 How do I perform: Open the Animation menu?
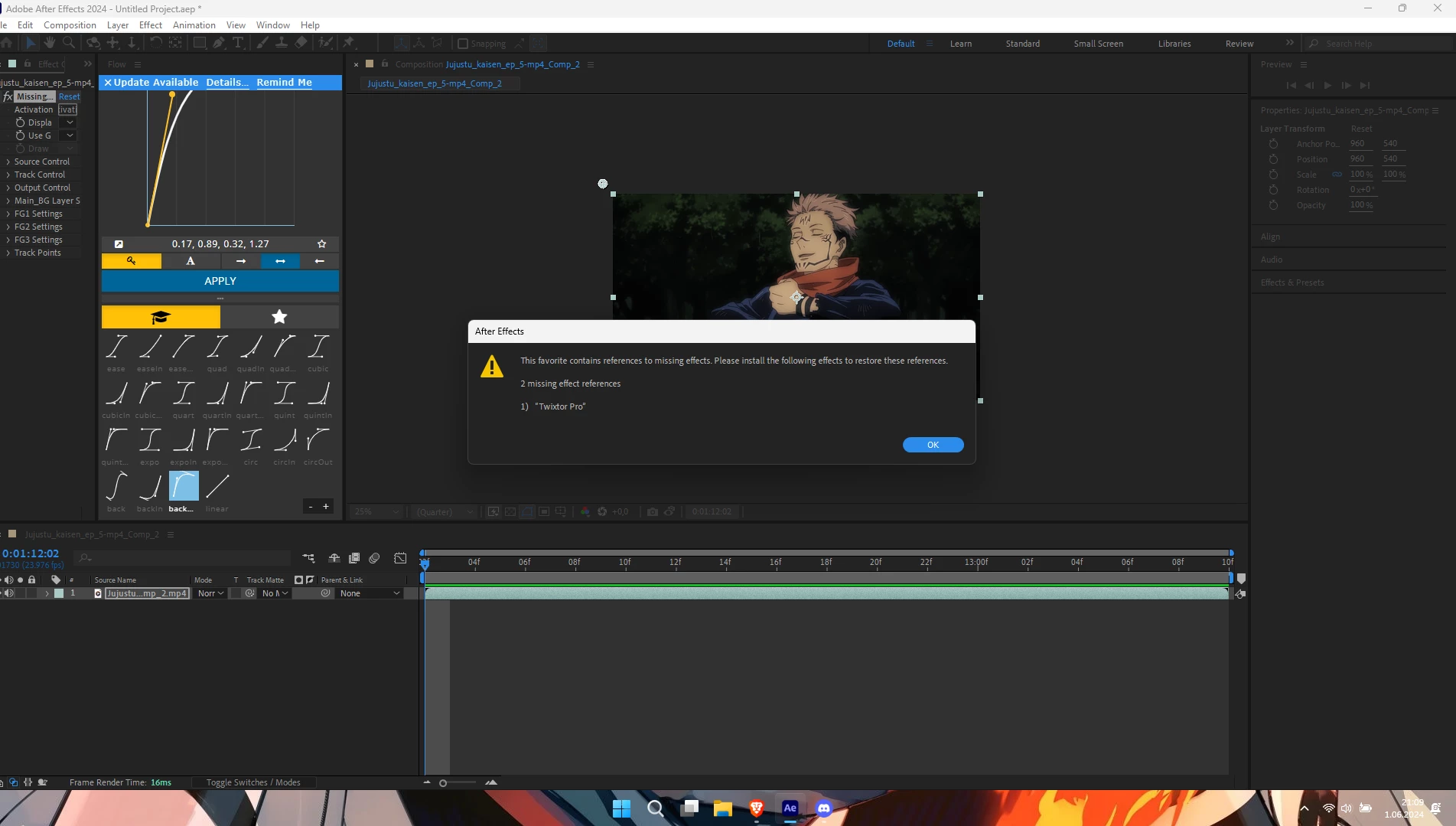pyautogui.click(x=194, y=24)
